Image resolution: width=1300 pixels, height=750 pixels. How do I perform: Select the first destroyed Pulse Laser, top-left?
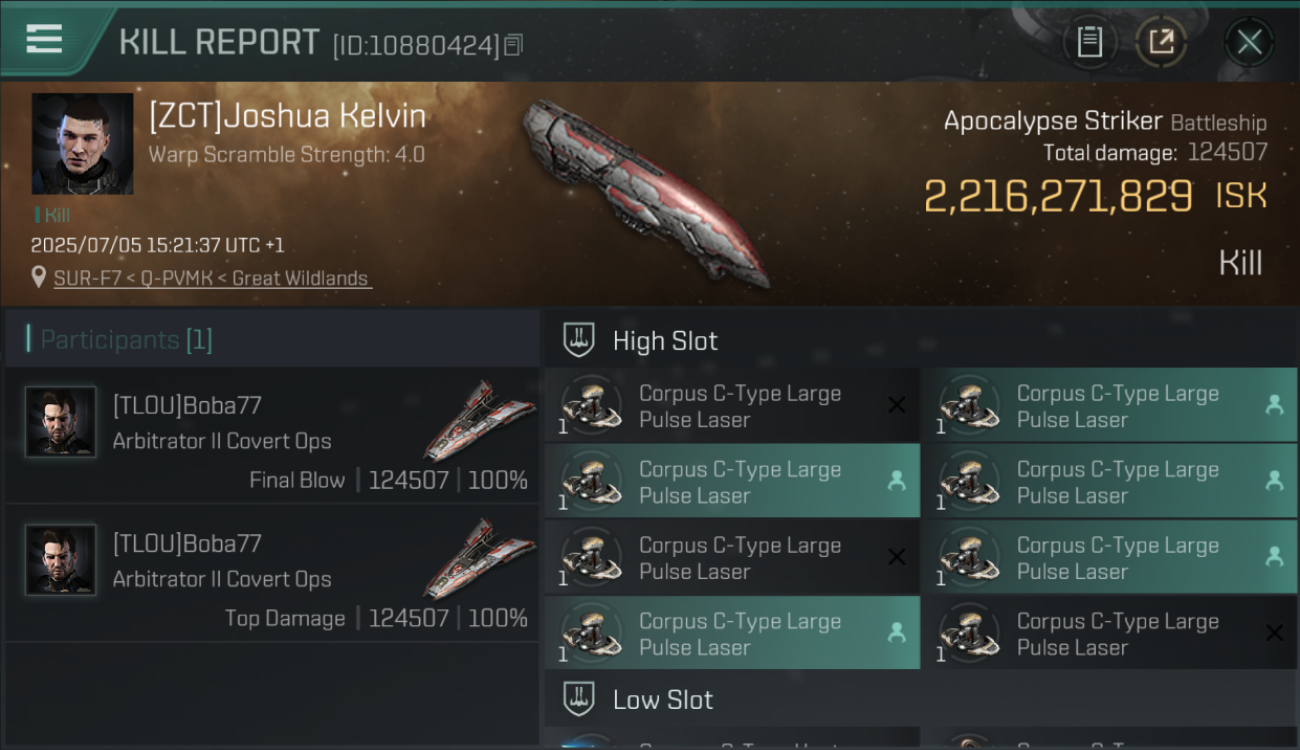[732, 405]
